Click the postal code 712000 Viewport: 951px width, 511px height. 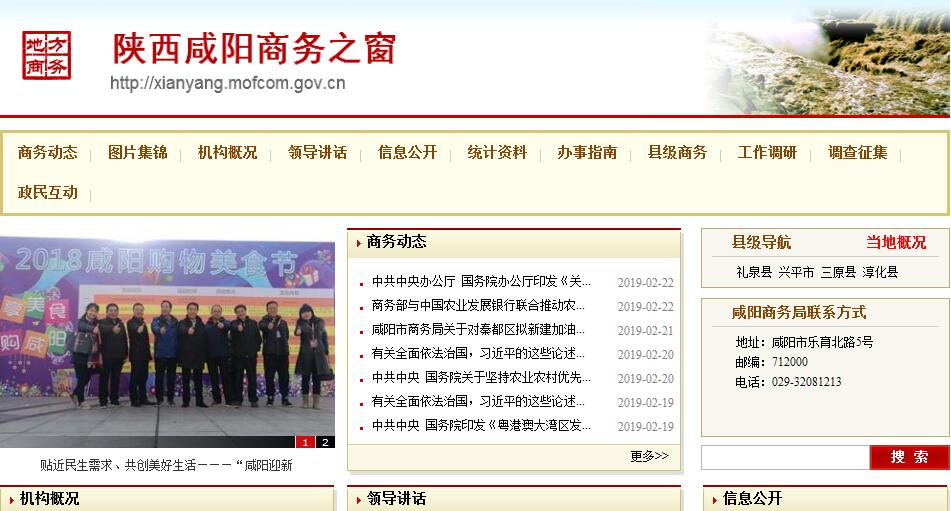coord(789,362)
